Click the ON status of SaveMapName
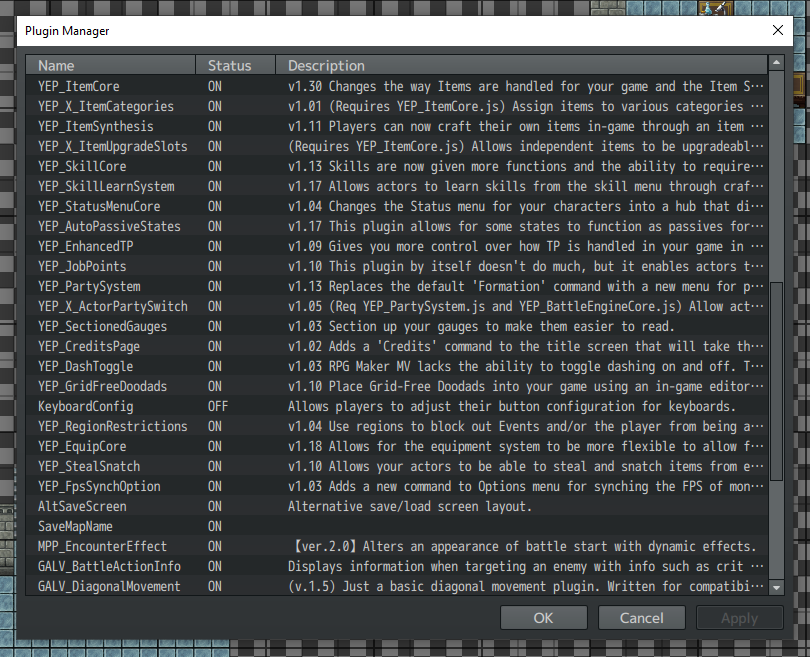 215,526
